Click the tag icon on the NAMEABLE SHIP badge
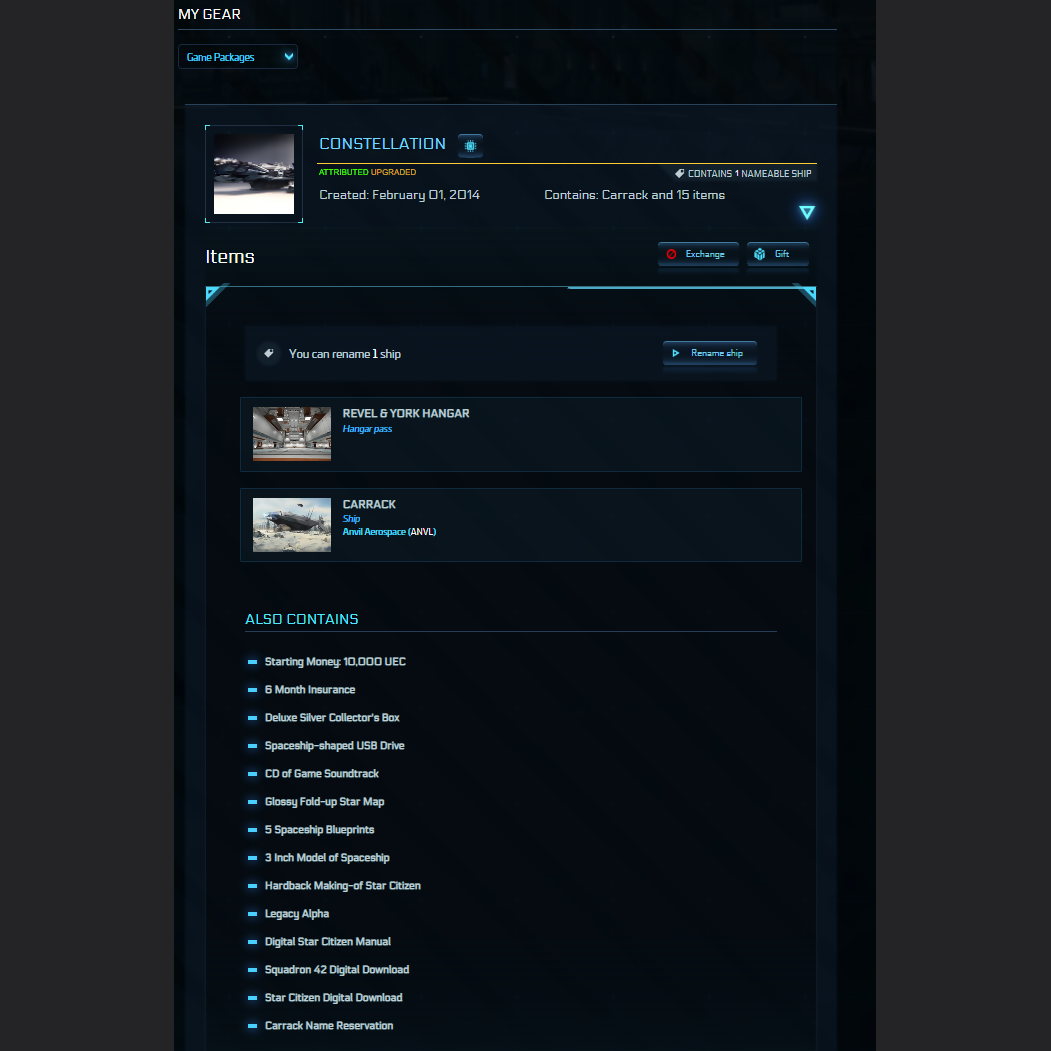 pos(681,173)
